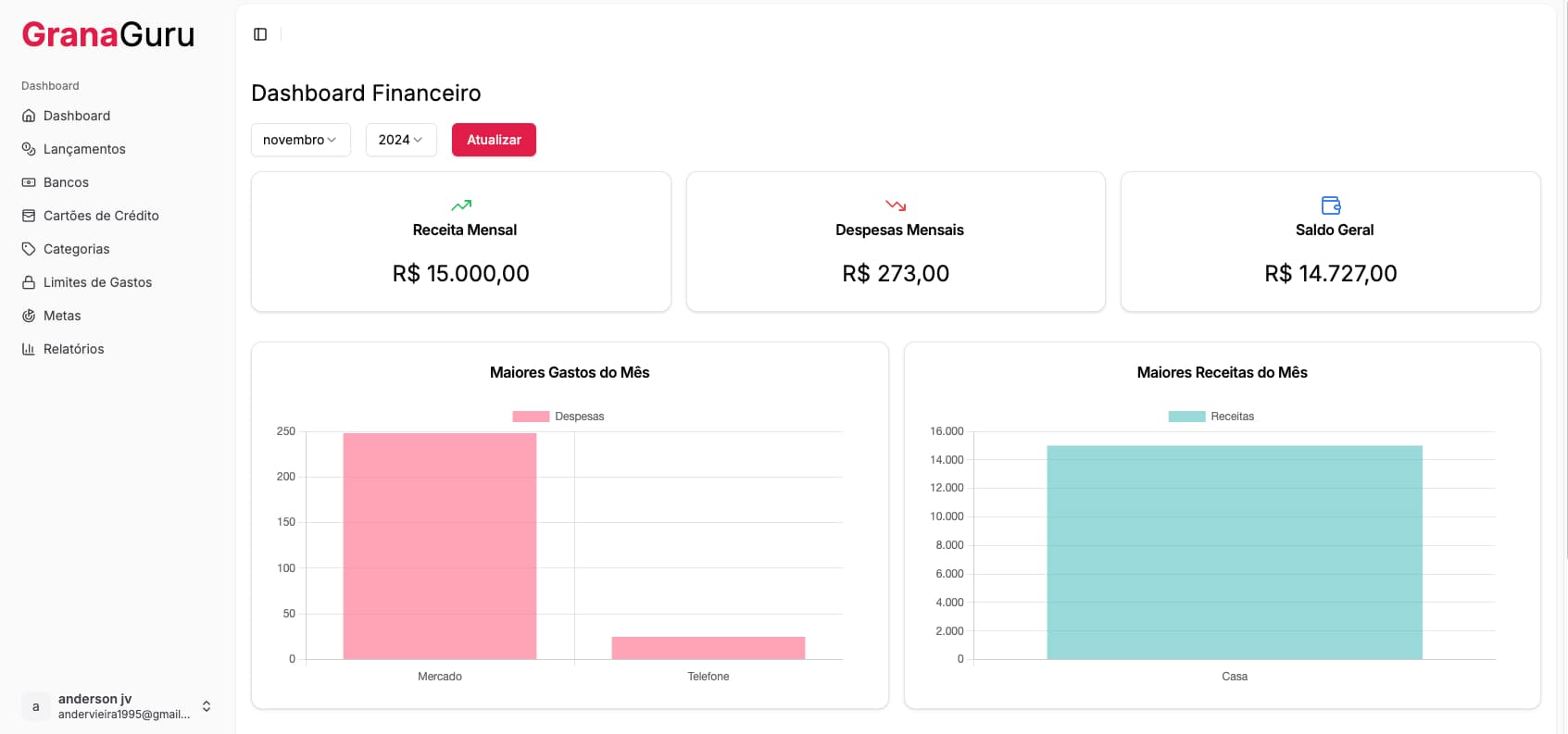Click the 16.000 axis value in income chart
Image resolution: width=1568 pixels, height=734 pixels.
[x=947, y=431]
